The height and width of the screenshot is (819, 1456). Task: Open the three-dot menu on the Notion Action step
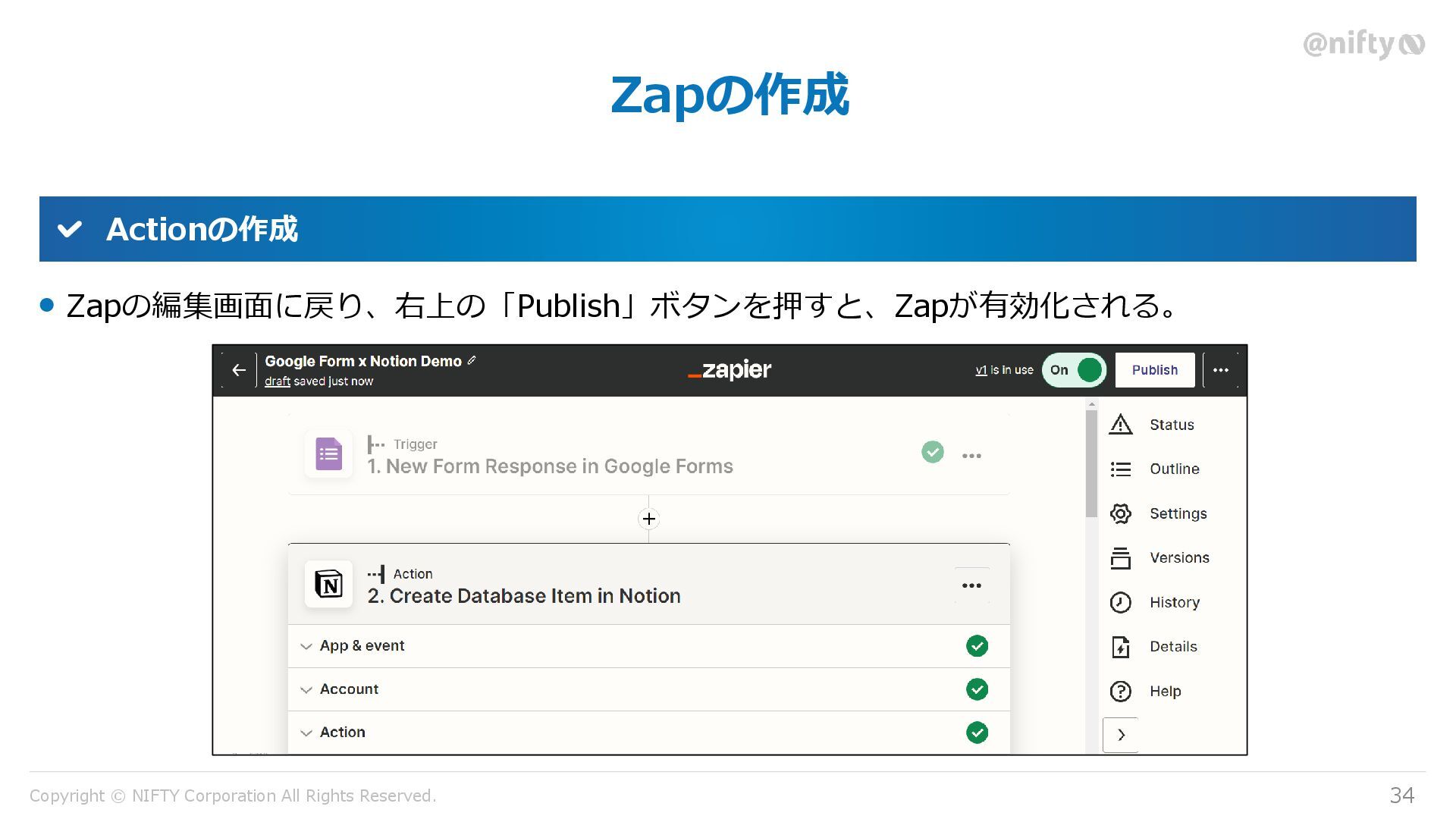click(x=971, y=585)
